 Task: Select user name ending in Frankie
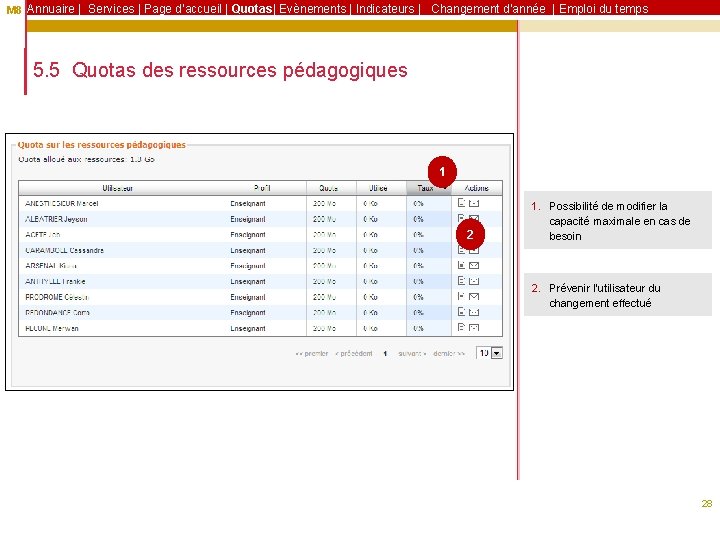[x=55, y=281]
